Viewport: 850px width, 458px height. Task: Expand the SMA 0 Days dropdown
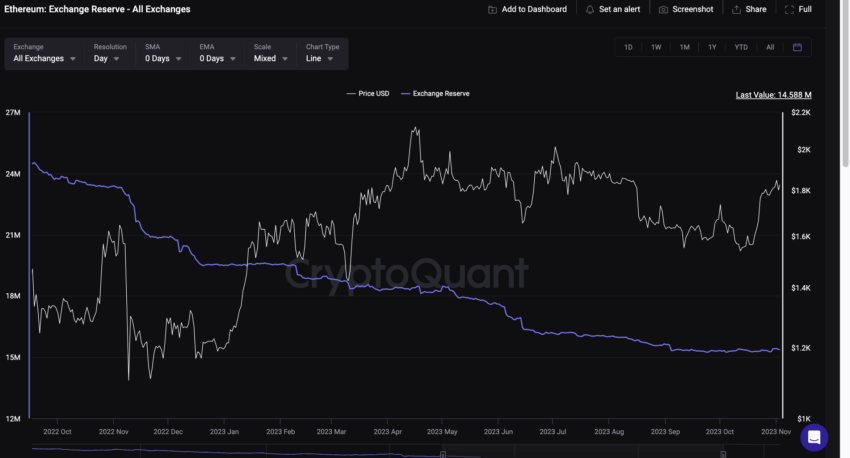[x=163, y=54]
